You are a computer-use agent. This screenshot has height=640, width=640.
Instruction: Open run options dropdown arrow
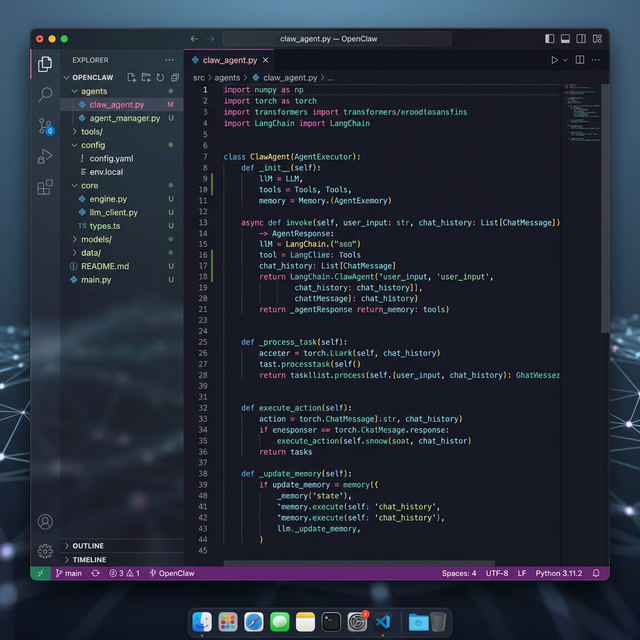[565, 60]
